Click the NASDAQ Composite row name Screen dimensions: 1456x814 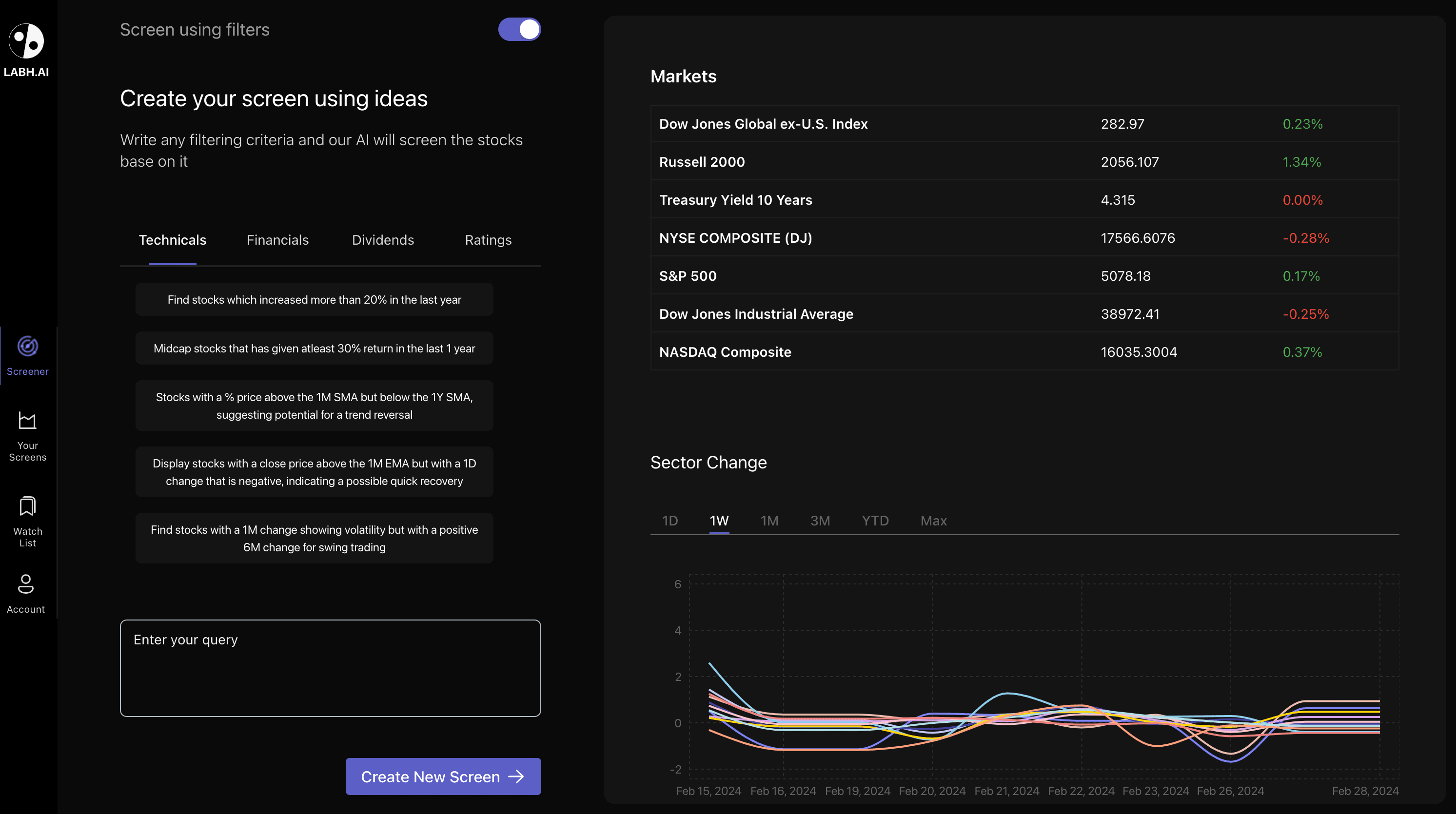click(x=725, y=352)
